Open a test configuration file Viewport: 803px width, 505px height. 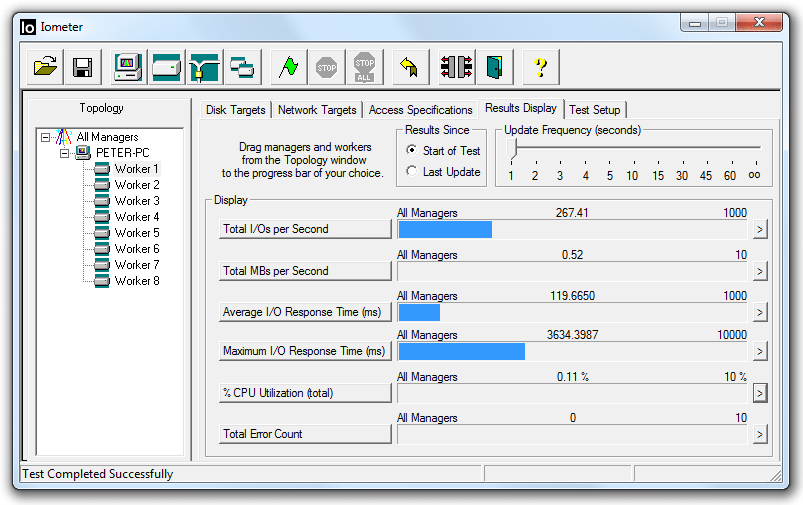click(45, 67)
